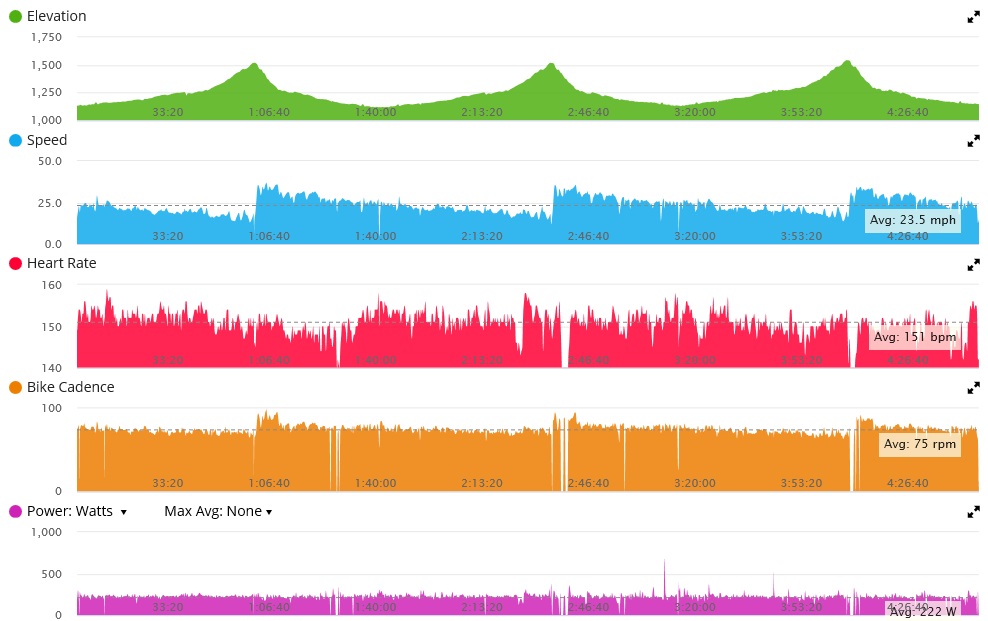Screen dimensions: 988x621
Task: Click the 50.0 label on Speed axis
Action: point(50,161)
